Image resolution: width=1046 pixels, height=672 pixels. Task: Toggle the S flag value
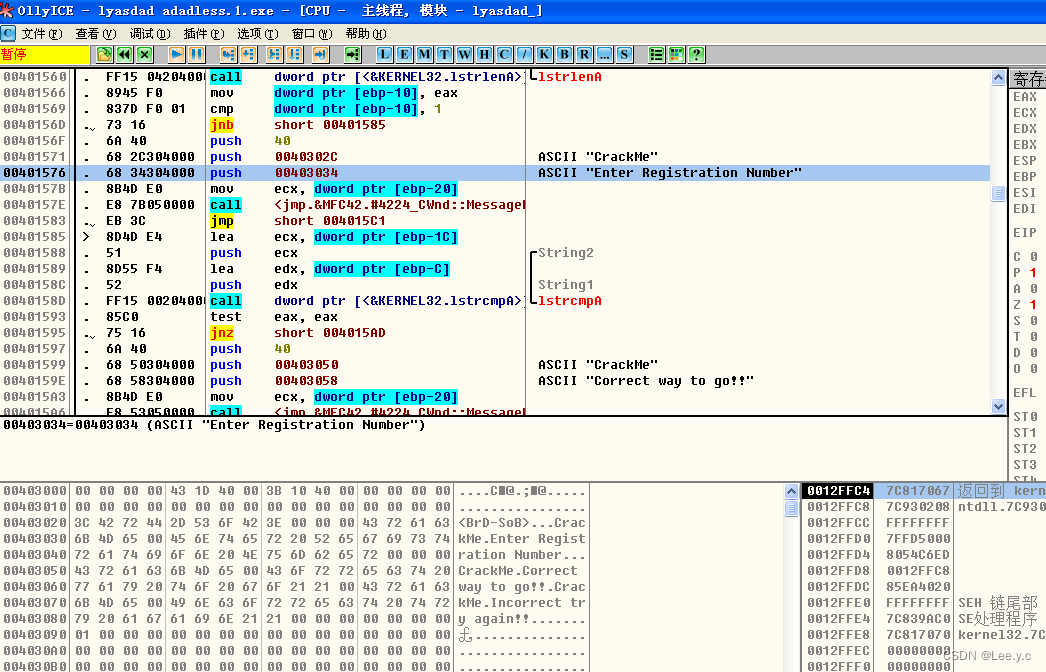[x=1033, y=321]
